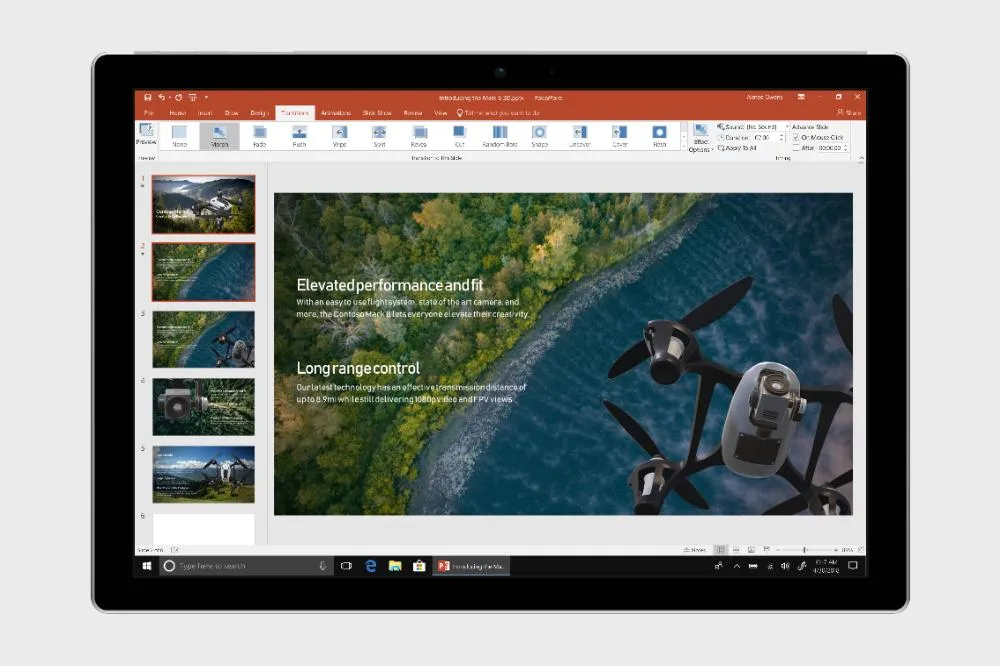1000x666 pixels.
Task: Open the Effect Options dropdown
Action: click(x=700, y=141)
